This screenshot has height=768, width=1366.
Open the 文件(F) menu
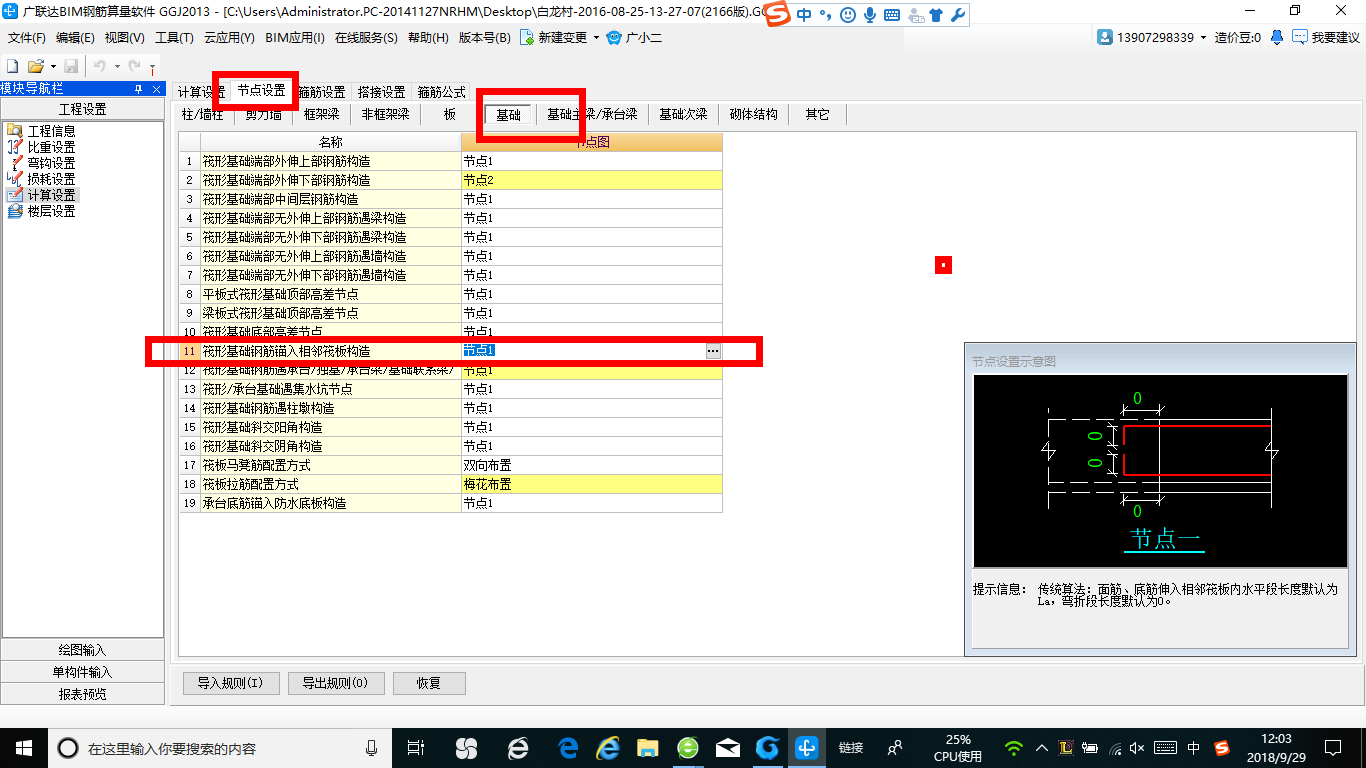27,38
